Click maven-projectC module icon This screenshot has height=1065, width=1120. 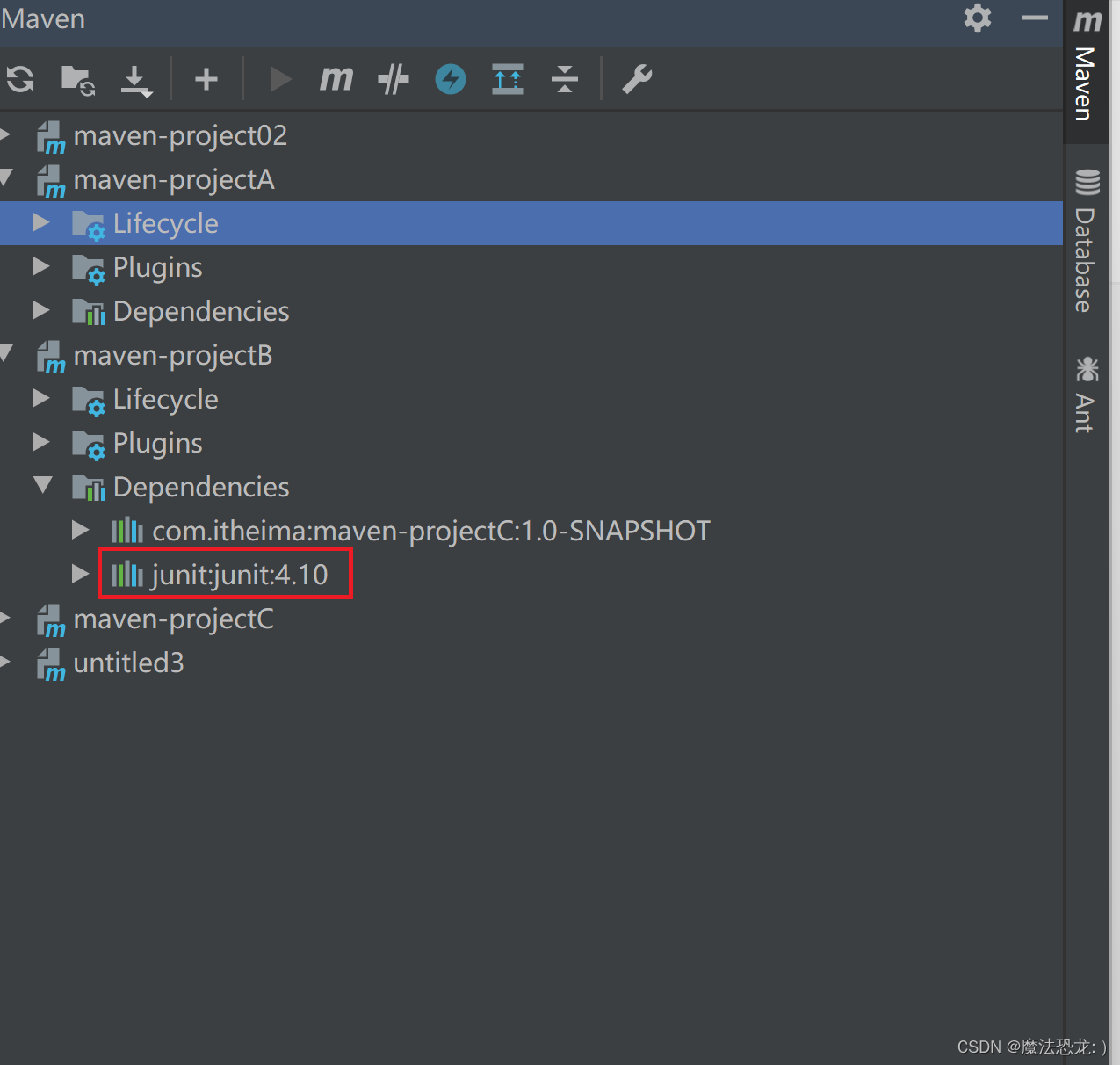51,620
